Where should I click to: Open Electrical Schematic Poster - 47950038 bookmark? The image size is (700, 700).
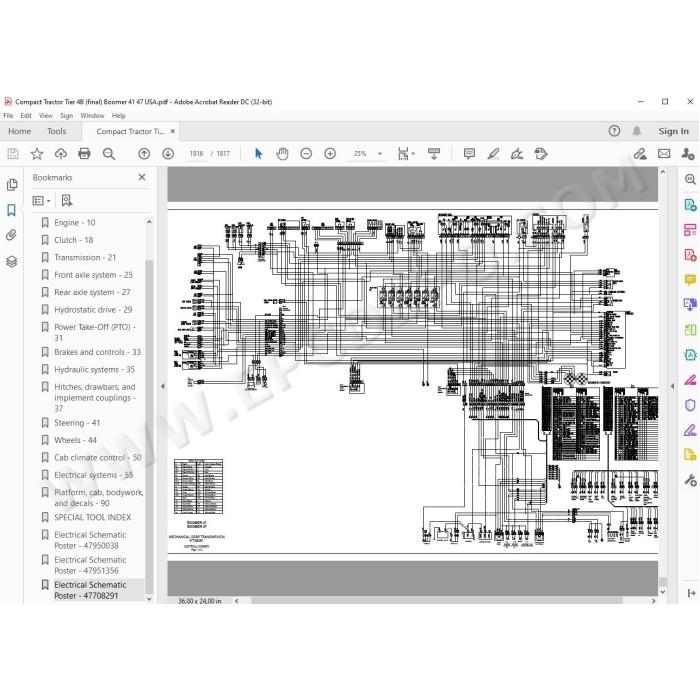90,540
